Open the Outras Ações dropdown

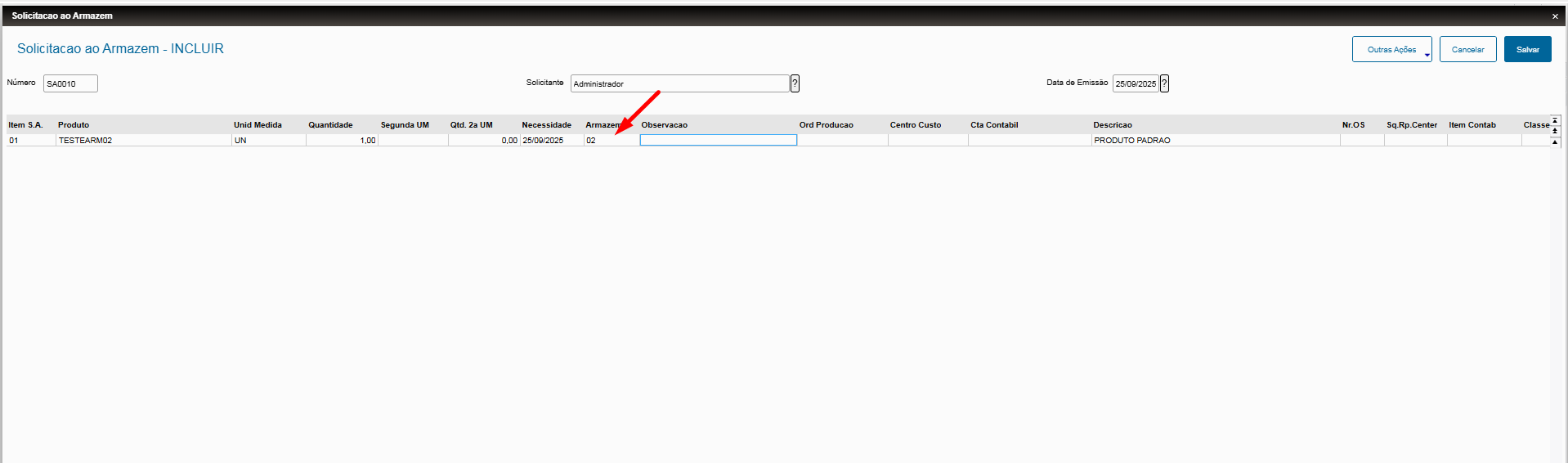click(x=1391, y=49)
